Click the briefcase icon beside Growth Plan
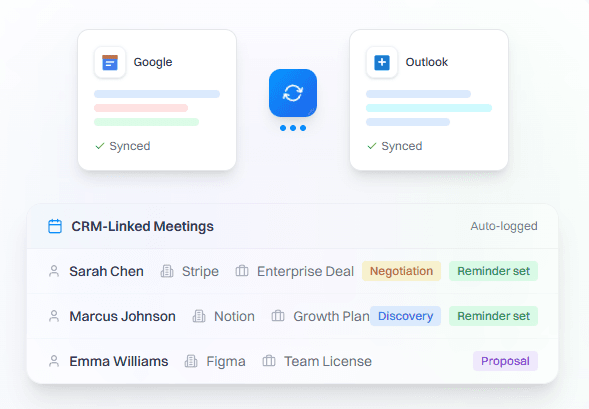Viewport: 589px width, 409px height. click(278, 316)
